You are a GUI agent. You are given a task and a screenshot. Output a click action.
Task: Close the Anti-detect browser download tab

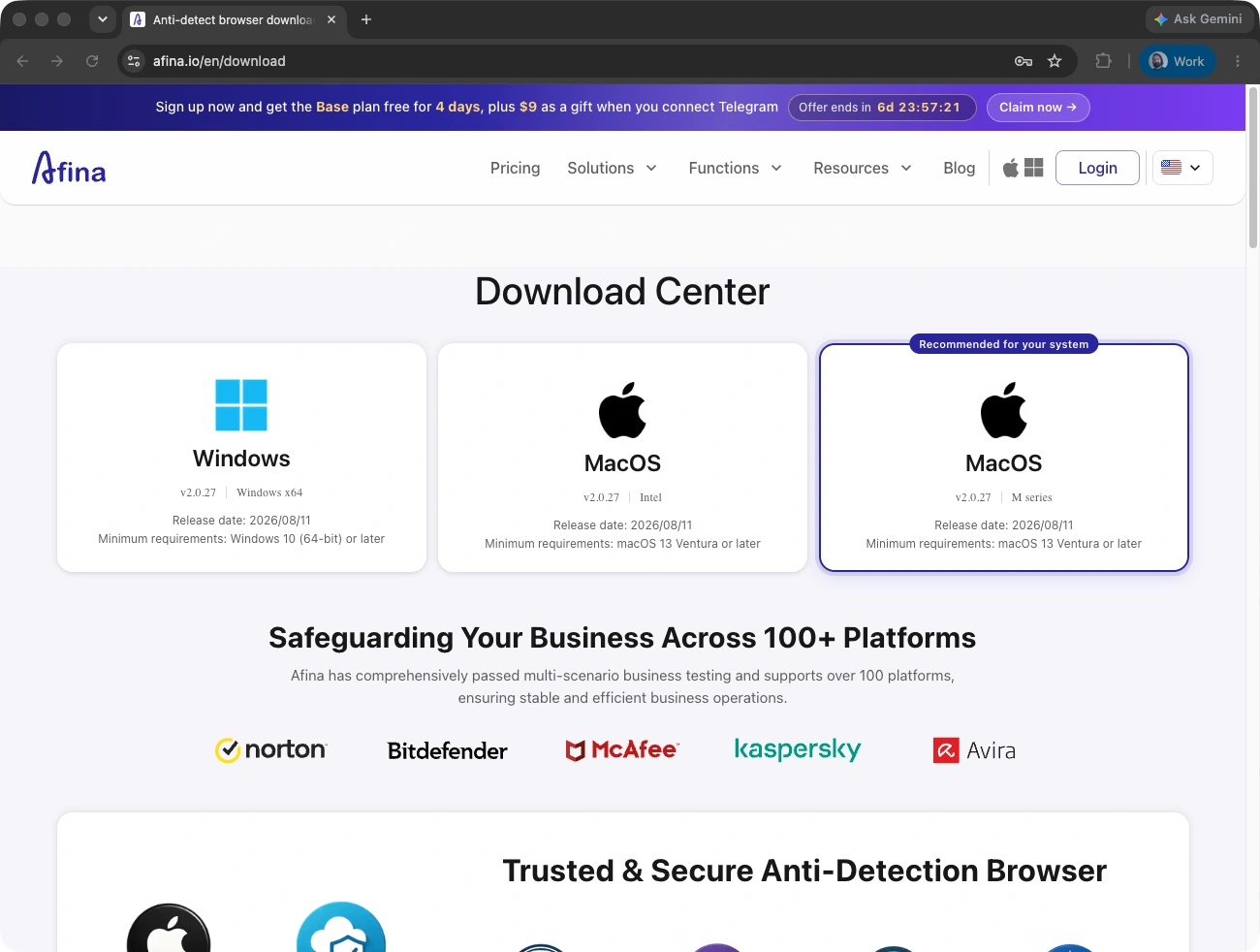point(331,19)
